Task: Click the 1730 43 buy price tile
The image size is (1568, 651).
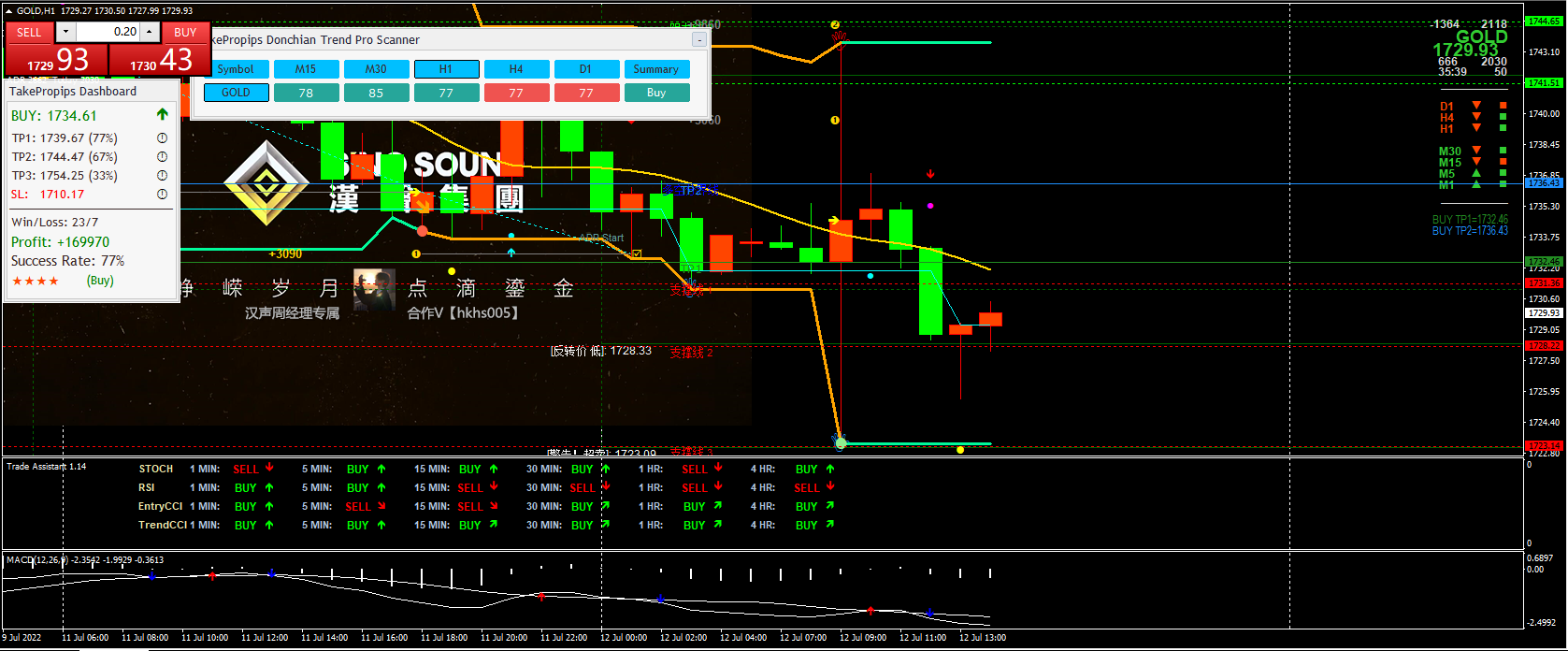Action: [x=161, y=60]
